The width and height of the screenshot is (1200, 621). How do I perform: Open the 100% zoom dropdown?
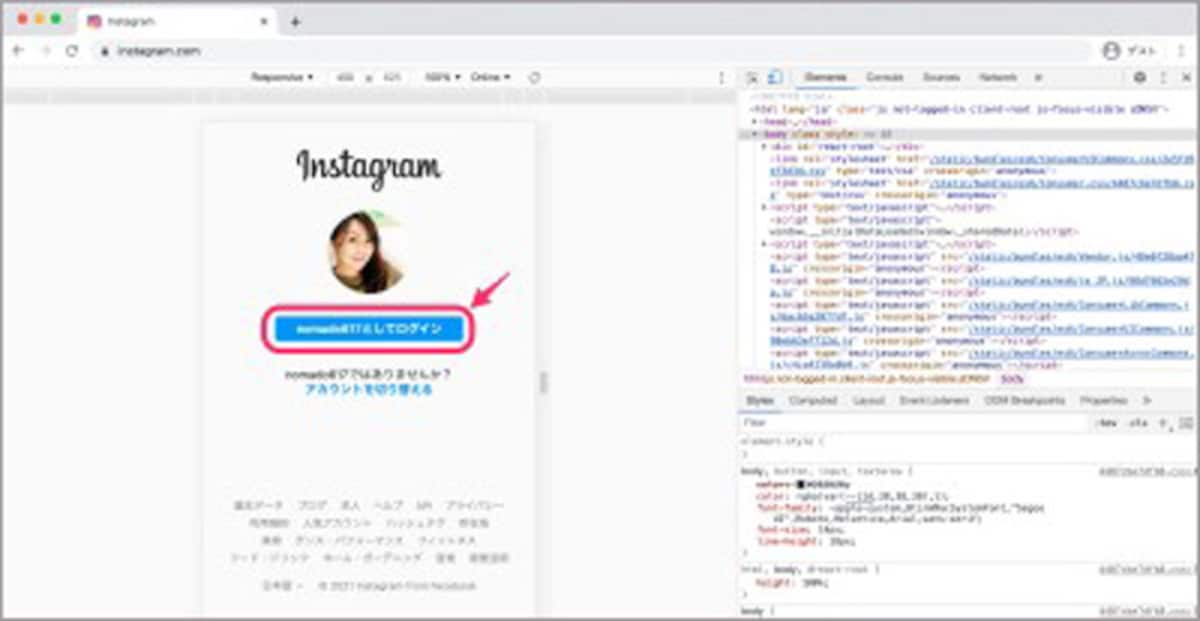click(442, 77)
